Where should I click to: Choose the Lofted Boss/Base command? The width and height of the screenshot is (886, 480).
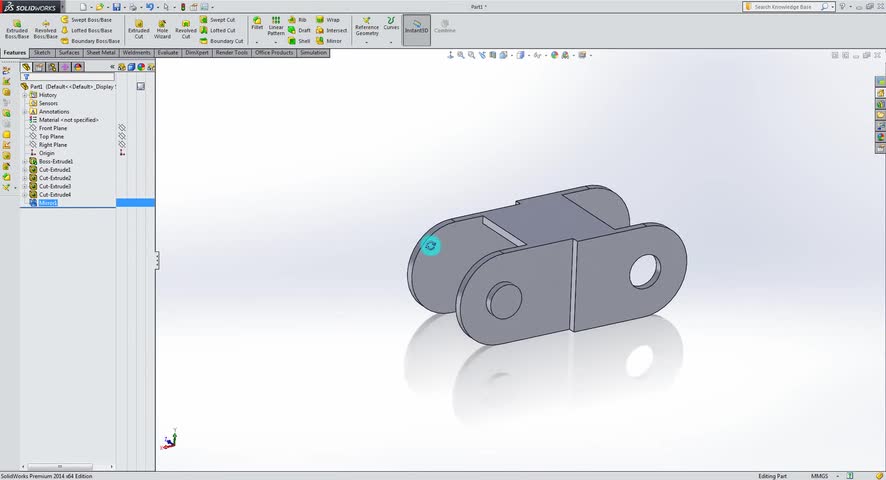pos(86,31)
